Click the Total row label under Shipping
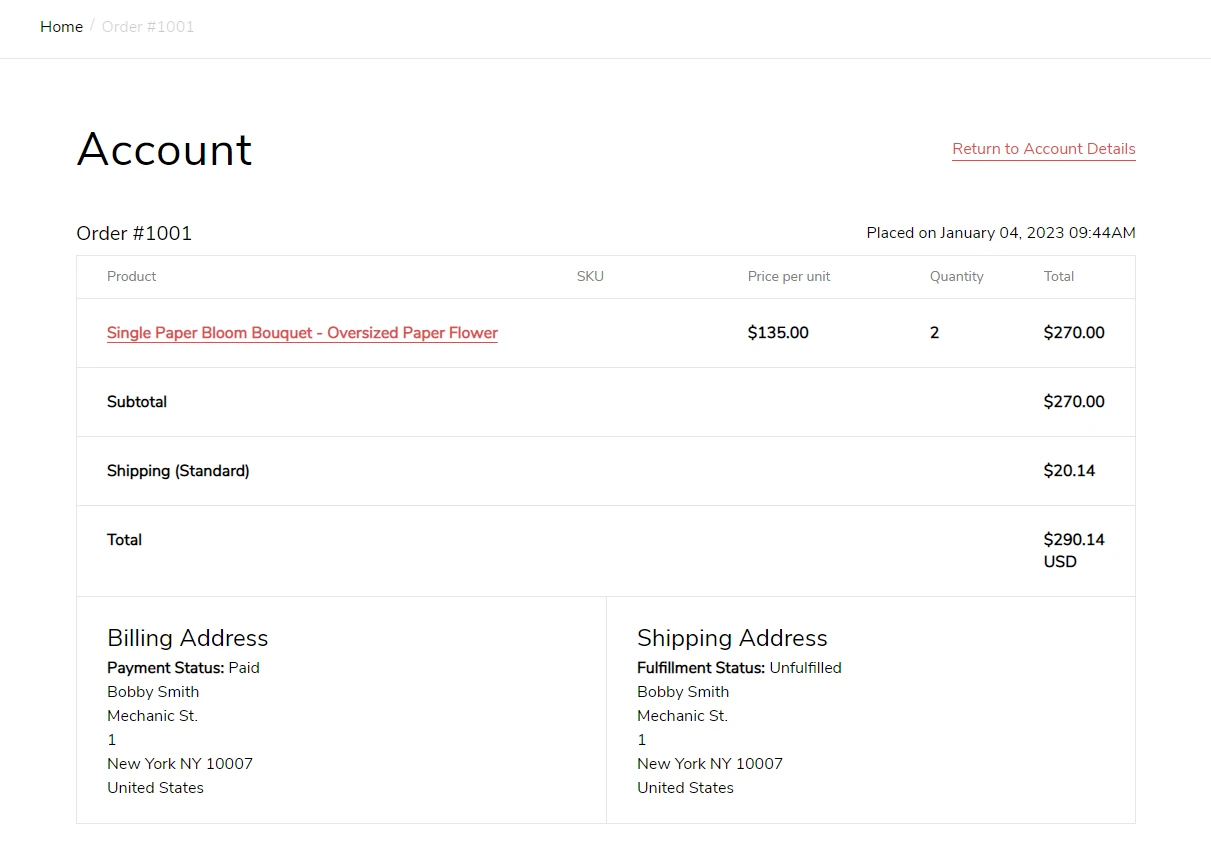Screen dimensions: 1211x844 tap(124, 540)
